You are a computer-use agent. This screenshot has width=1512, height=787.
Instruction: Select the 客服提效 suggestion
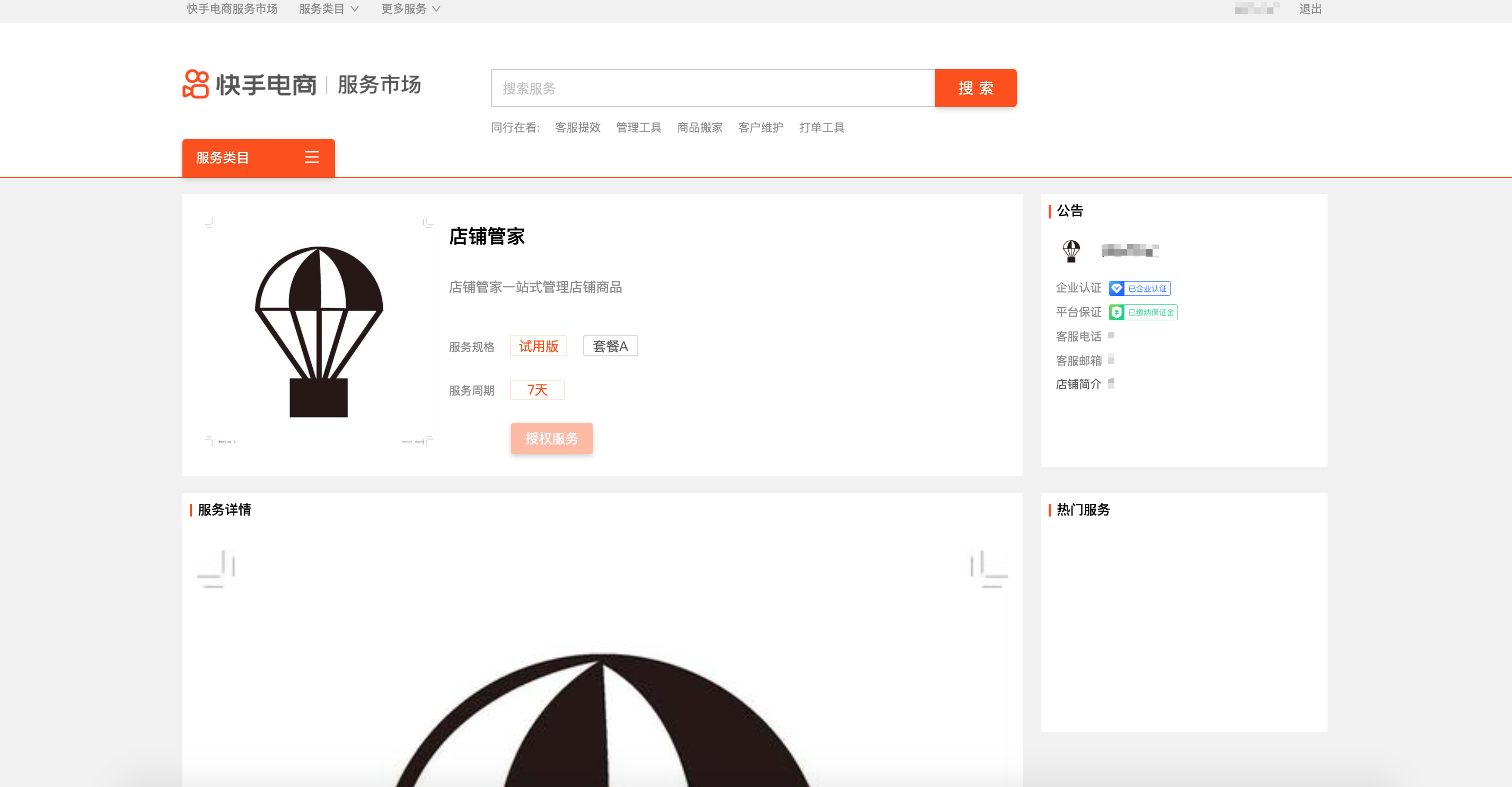pos(577,127)
